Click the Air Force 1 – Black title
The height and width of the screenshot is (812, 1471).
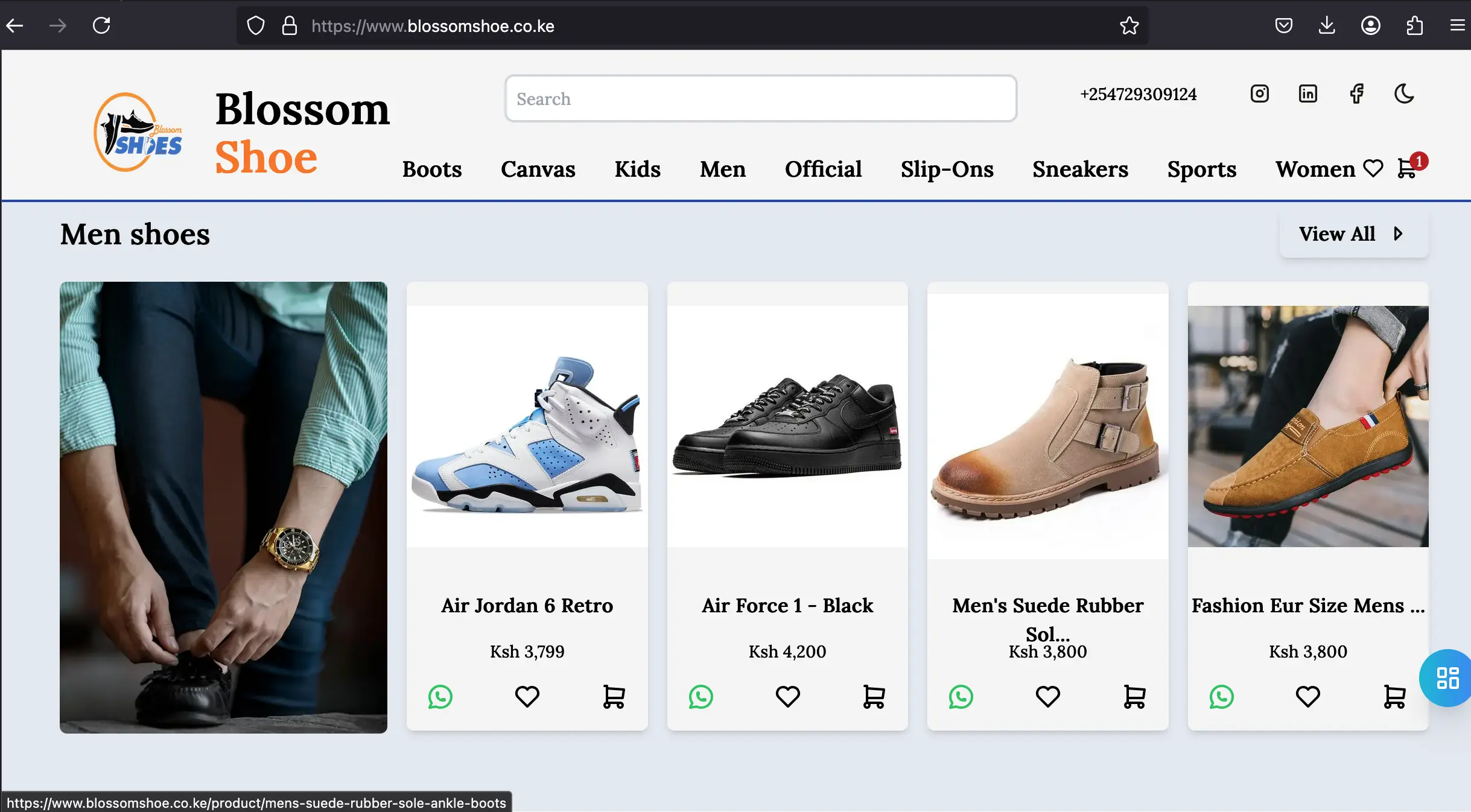coord(787,605)
